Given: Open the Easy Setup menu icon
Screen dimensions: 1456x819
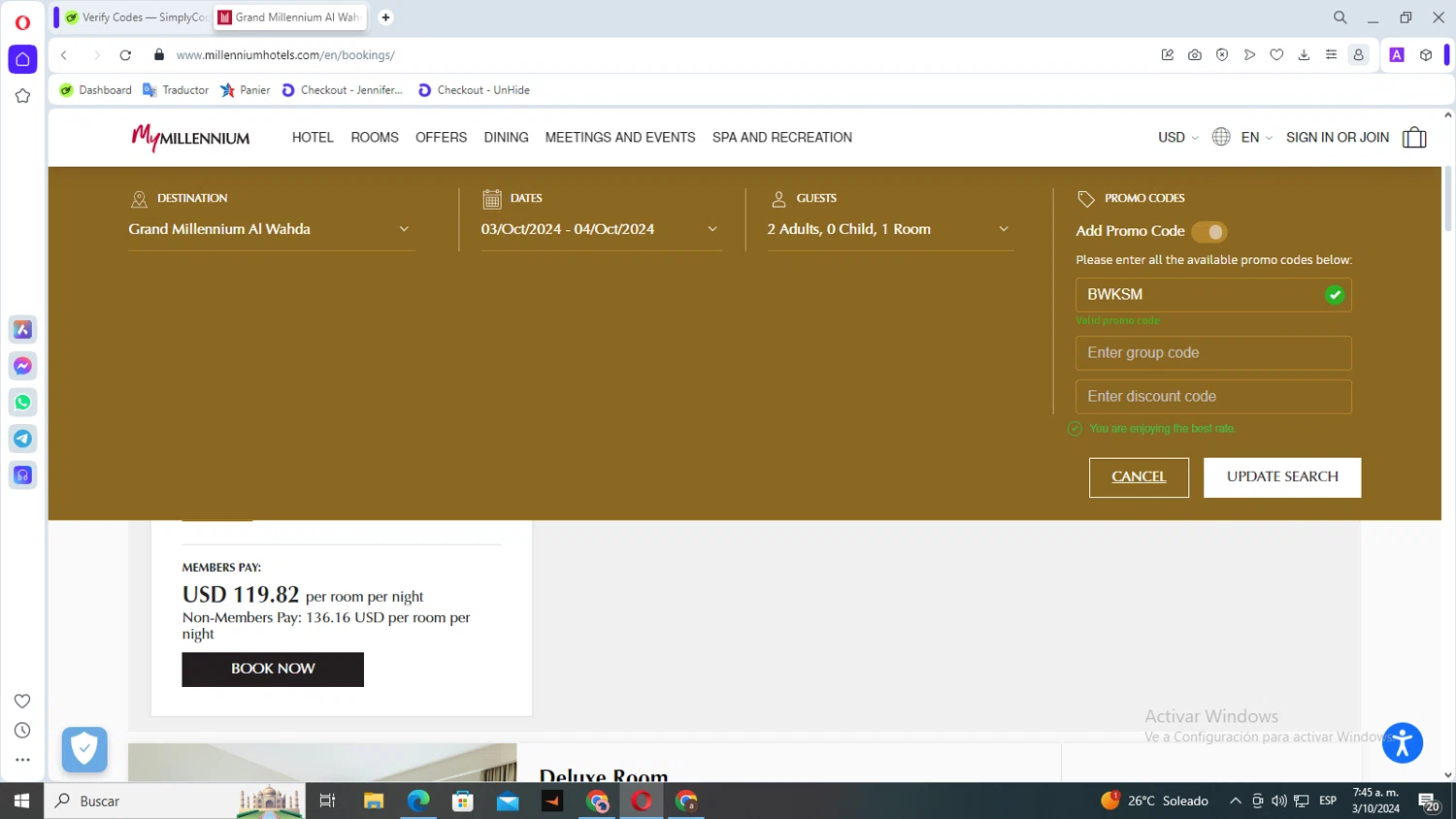Looking at the screenshot, I should pos(1331,55).
